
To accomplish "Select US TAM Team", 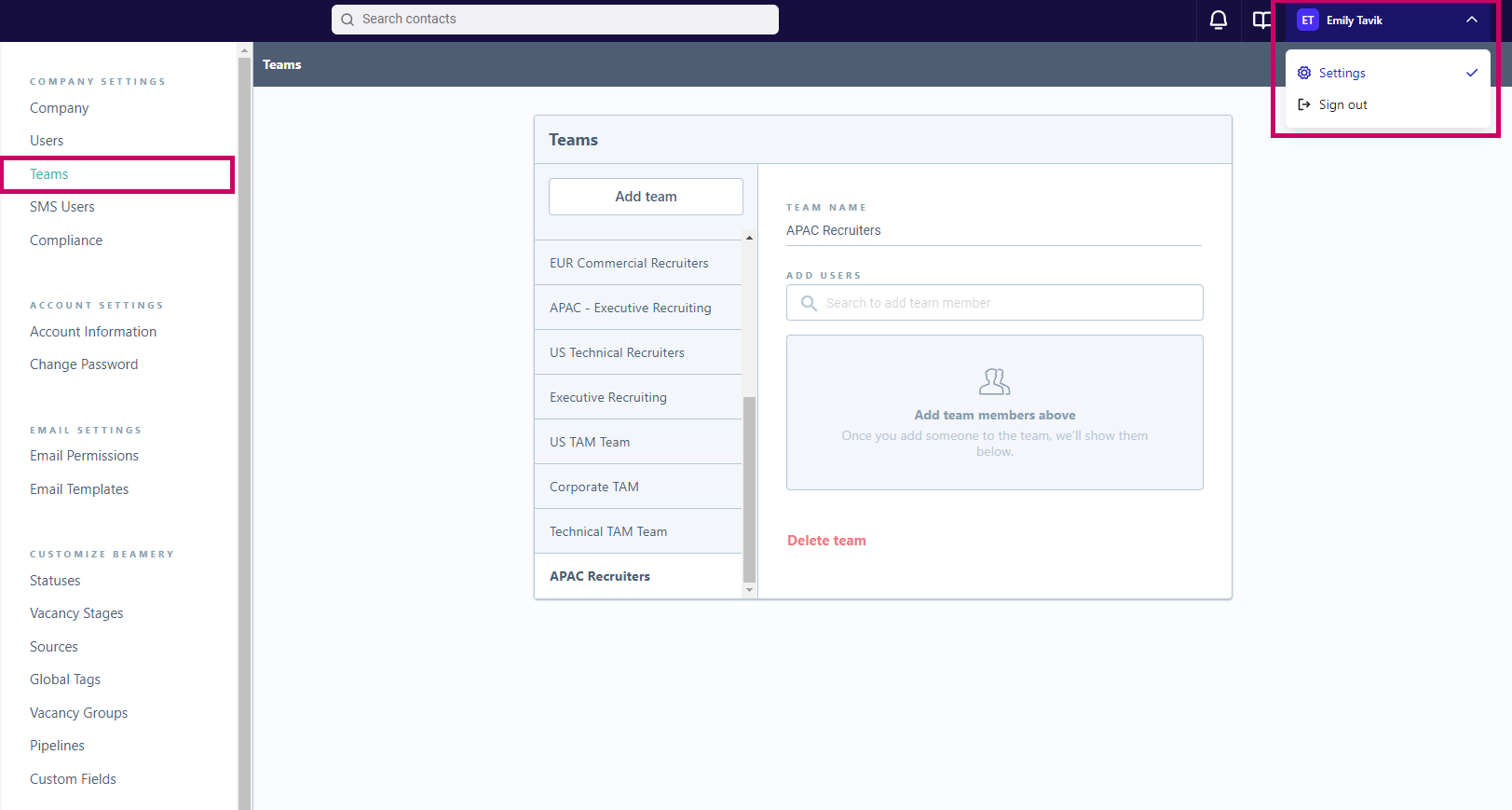I will point(638,442).
